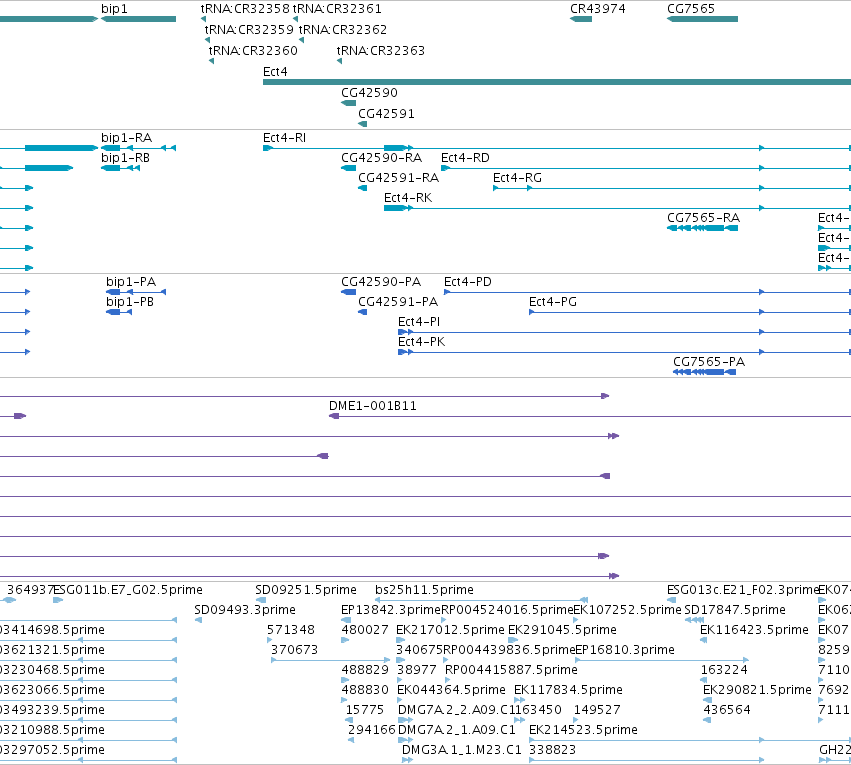Click the Ect4 gene span bar
Screen dimensions: 851x765
coord(557,82)
